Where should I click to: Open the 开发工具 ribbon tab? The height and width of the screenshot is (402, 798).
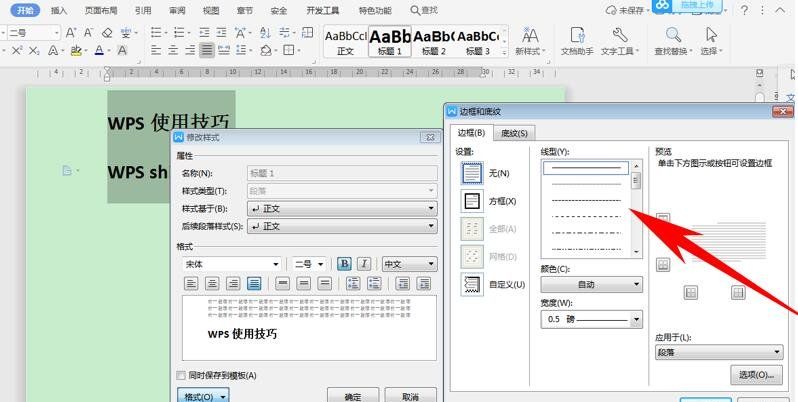pos(323,10)
